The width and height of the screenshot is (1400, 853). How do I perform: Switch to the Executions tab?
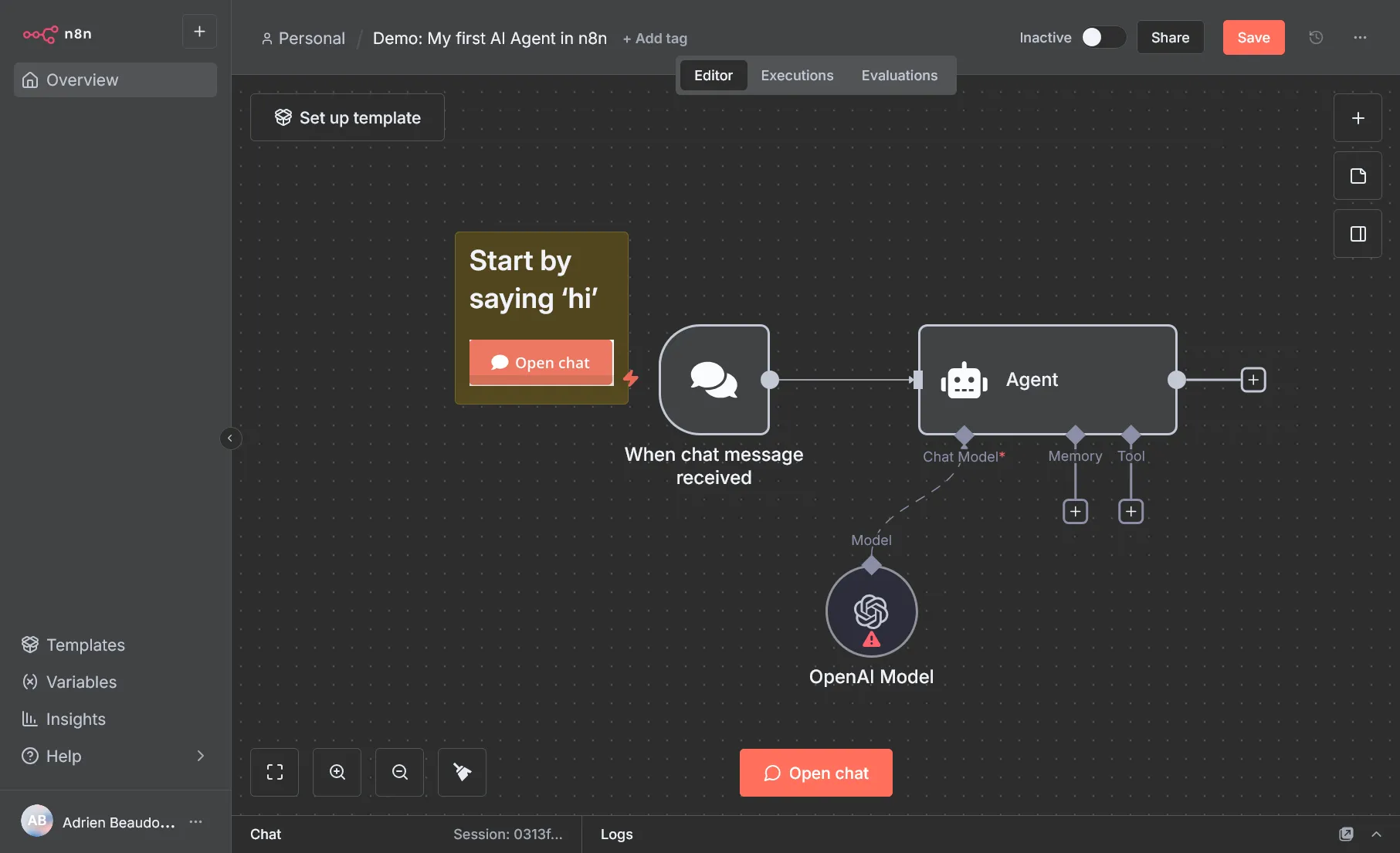pos(797,75)
